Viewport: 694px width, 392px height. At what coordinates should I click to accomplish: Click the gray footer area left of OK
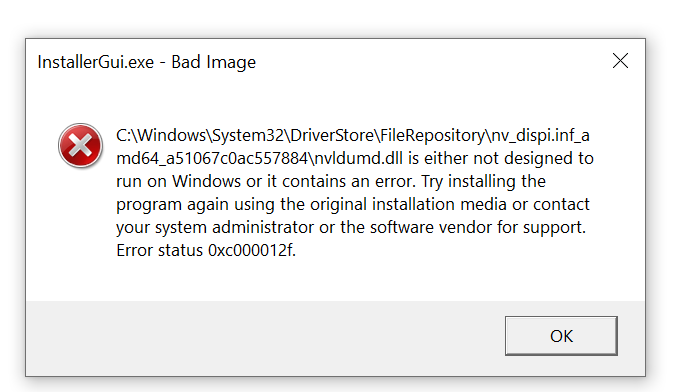click(266, 338)
